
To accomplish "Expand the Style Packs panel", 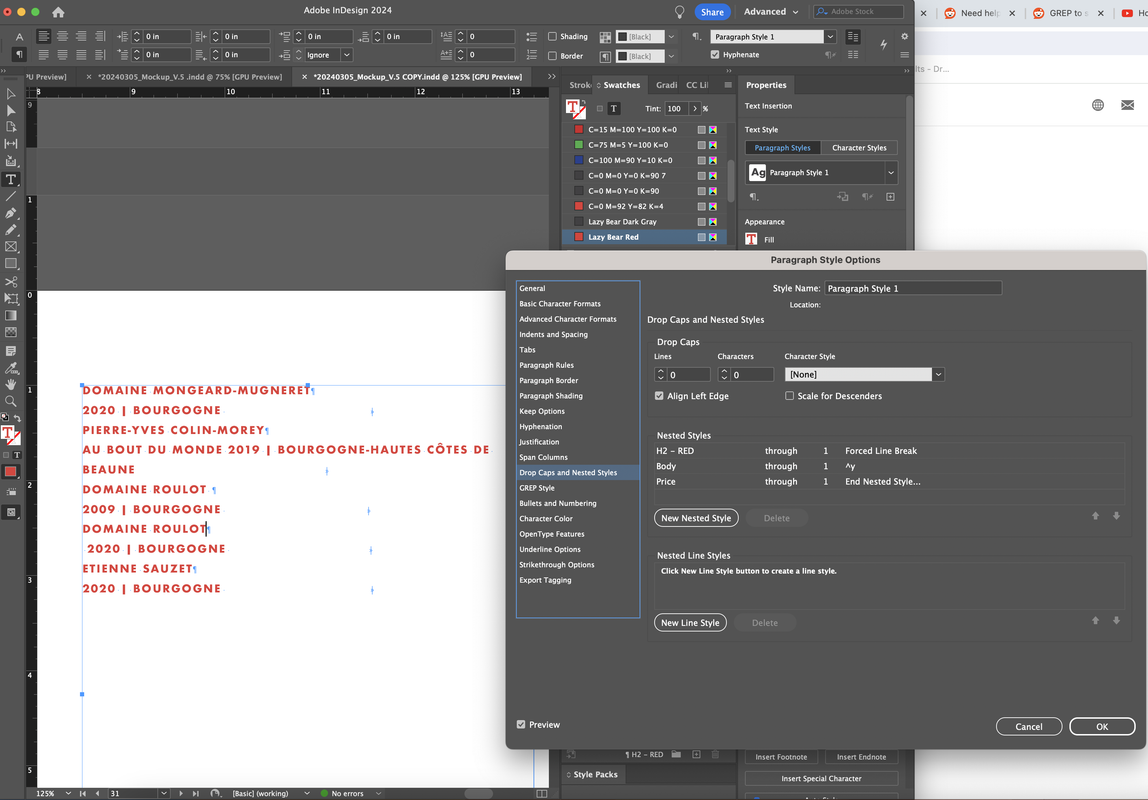I will pyautogui.click(x=595, y=774).
